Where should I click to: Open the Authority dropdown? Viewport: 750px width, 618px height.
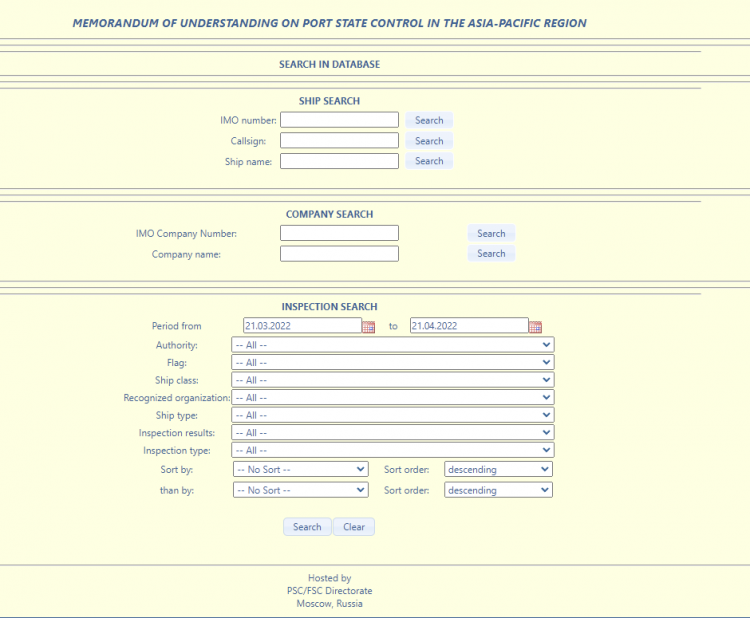click(x=393, y=345)
